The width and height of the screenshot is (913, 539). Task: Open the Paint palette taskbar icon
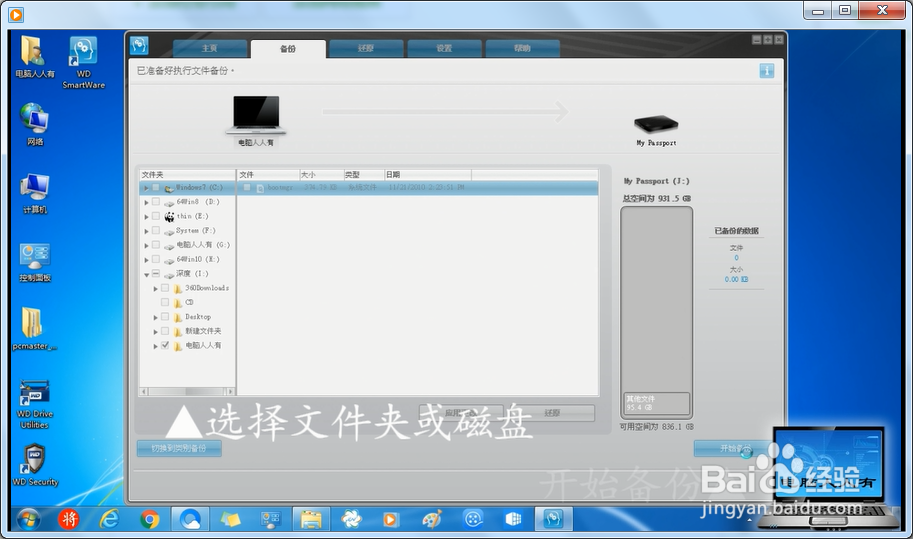[x=432, y=519]
